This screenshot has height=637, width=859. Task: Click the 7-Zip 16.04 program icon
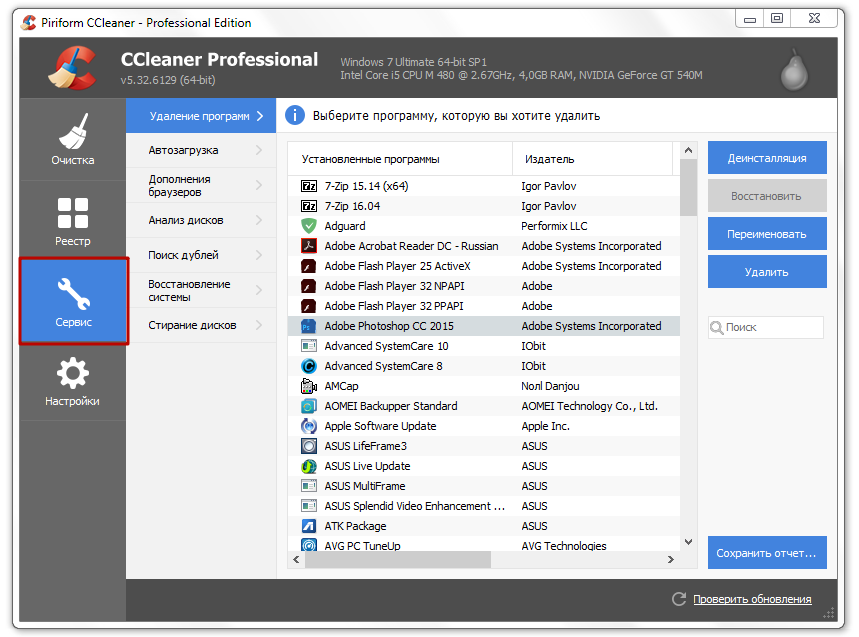[x=309, y=206]
